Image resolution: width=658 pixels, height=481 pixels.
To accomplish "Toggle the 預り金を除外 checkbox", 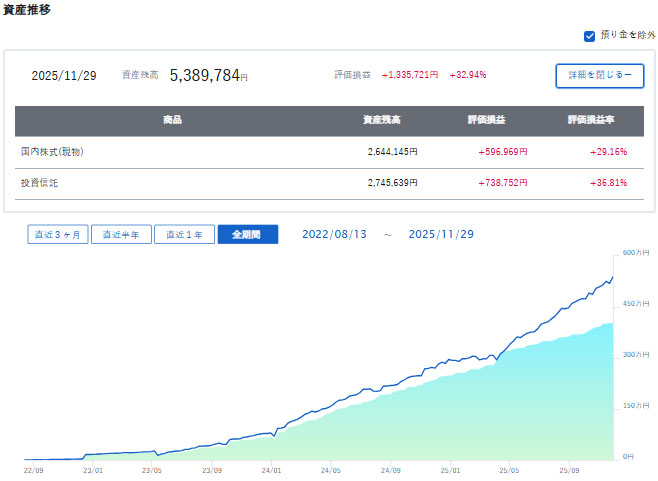I will [x=590, y=36].
